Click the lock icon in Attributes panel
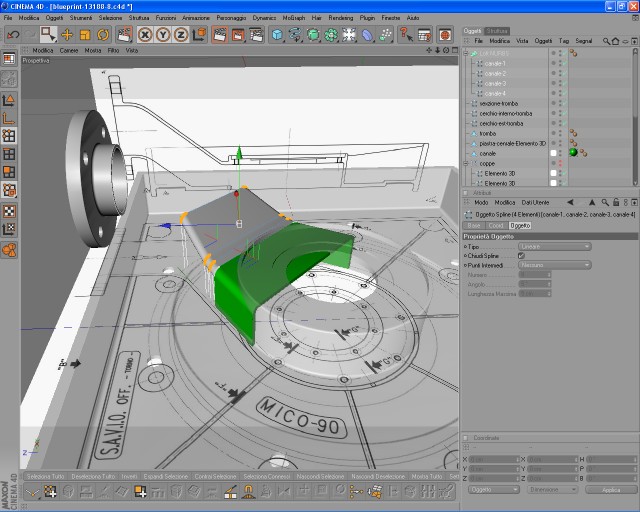This screenshot has height=512, width=640. tap(616, 203)
